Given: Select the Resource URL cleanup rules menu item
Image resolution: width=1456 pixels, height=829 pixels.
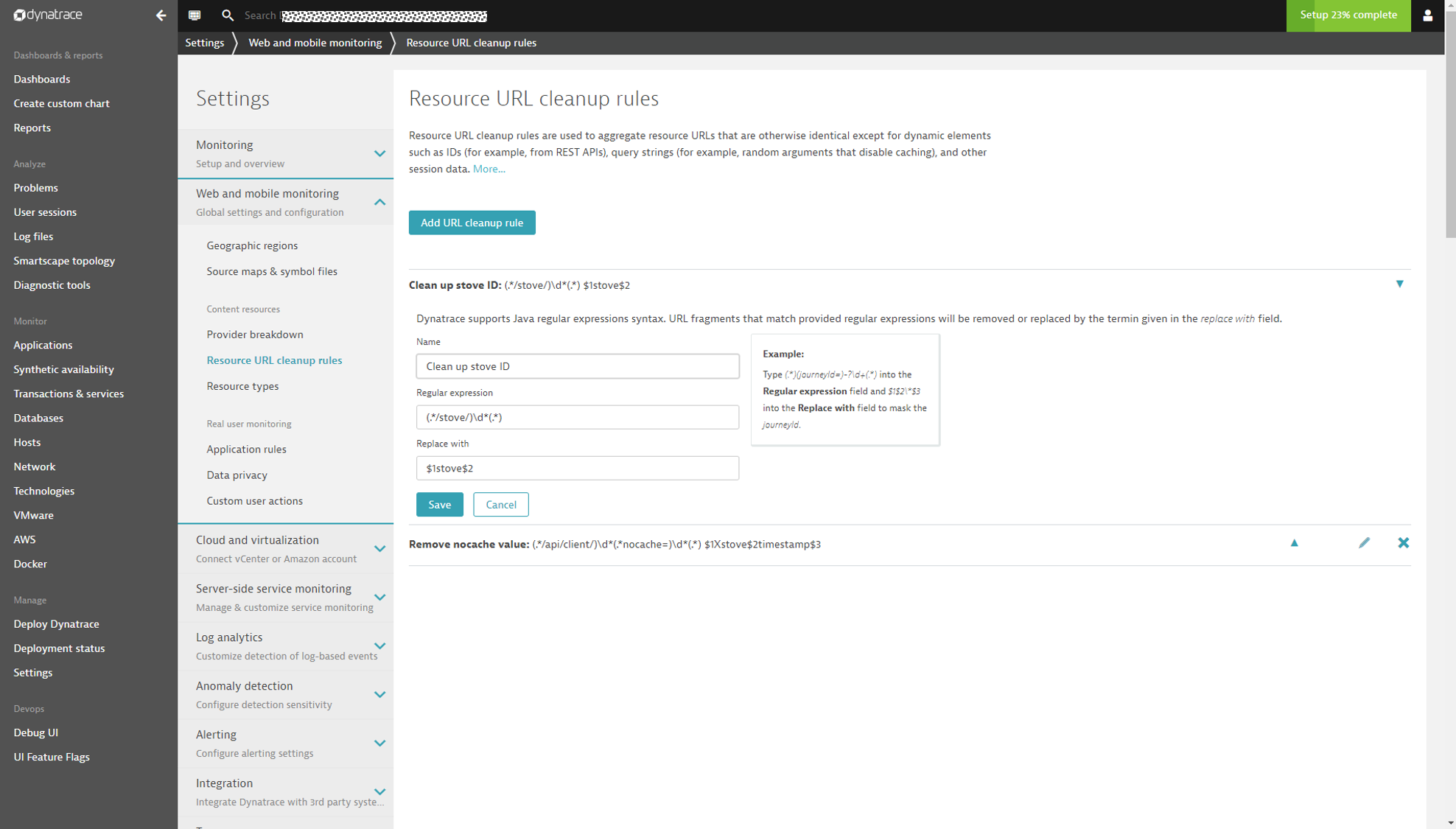Looking at the screenshot, I should click(x=273, y=360).
